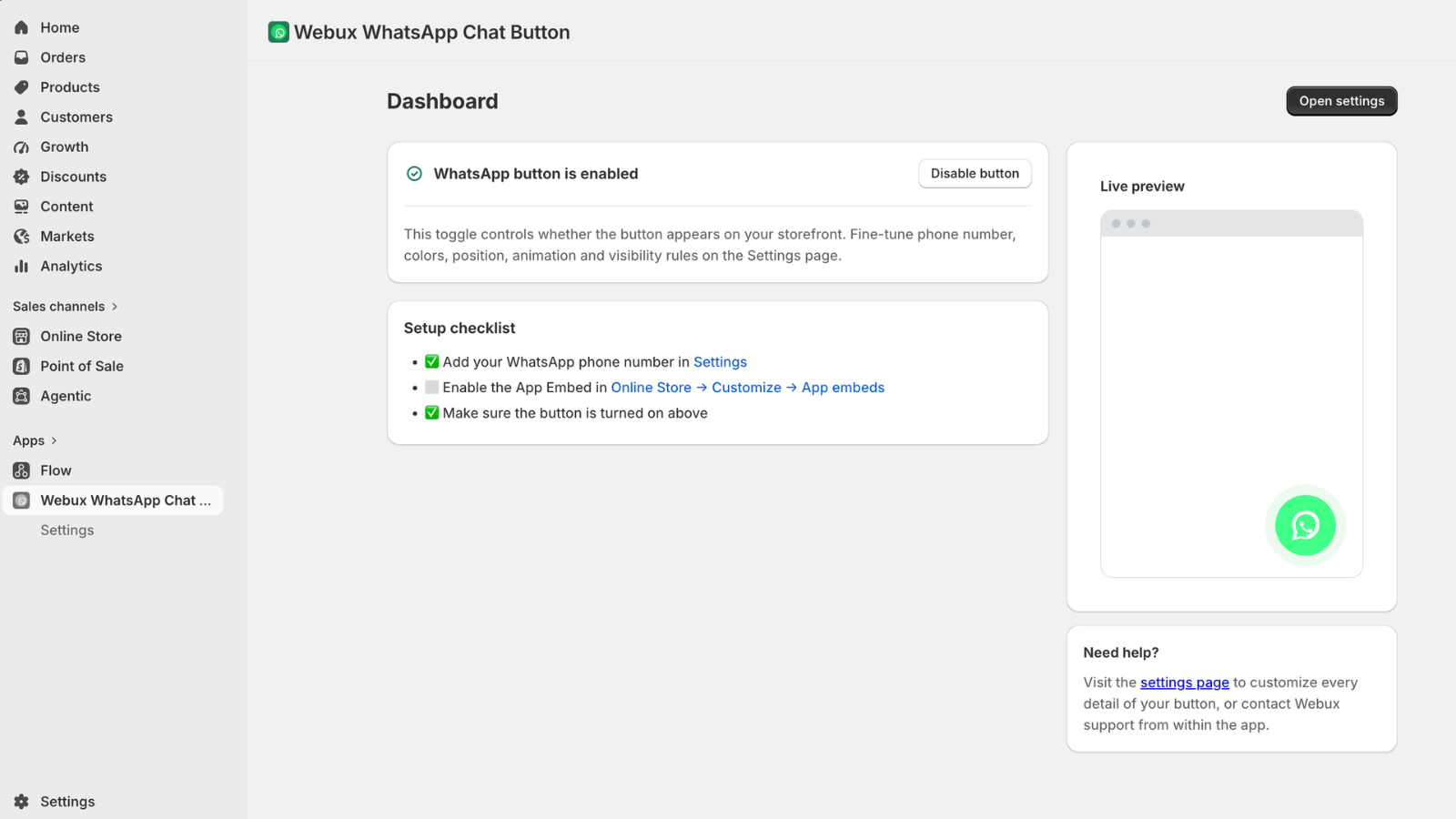Click the Apps heading label

point(29,440)
